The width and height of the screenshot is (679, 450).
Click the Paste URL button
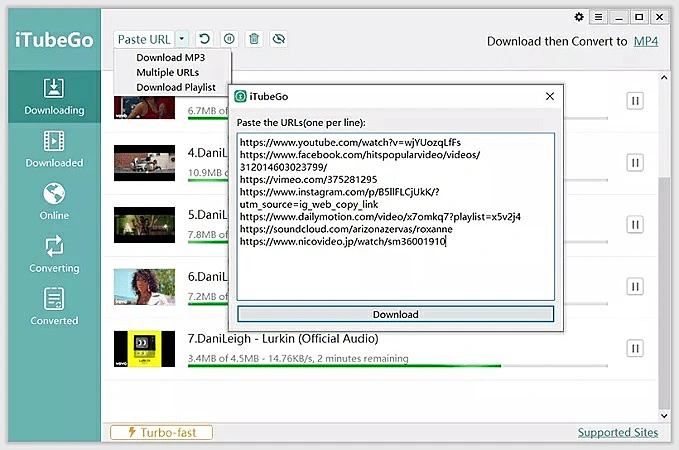tap(144, 39)
